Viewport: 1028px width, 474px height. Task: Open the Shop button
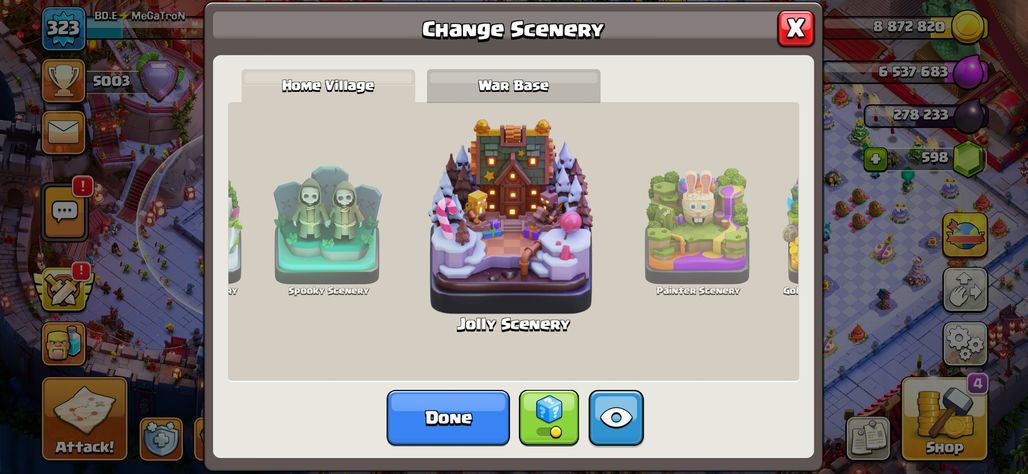click(x=944, y=418)
